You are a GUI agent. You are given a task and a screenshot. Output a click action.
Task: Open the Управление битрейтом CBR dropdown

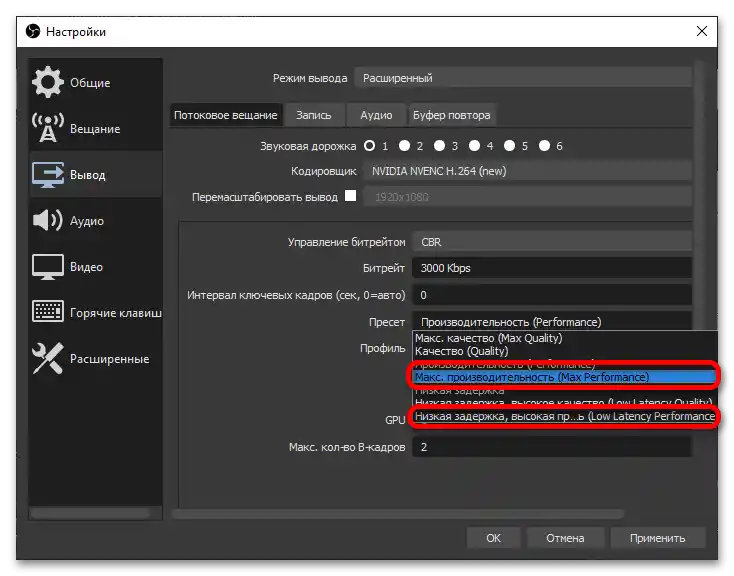pos(552,242)
